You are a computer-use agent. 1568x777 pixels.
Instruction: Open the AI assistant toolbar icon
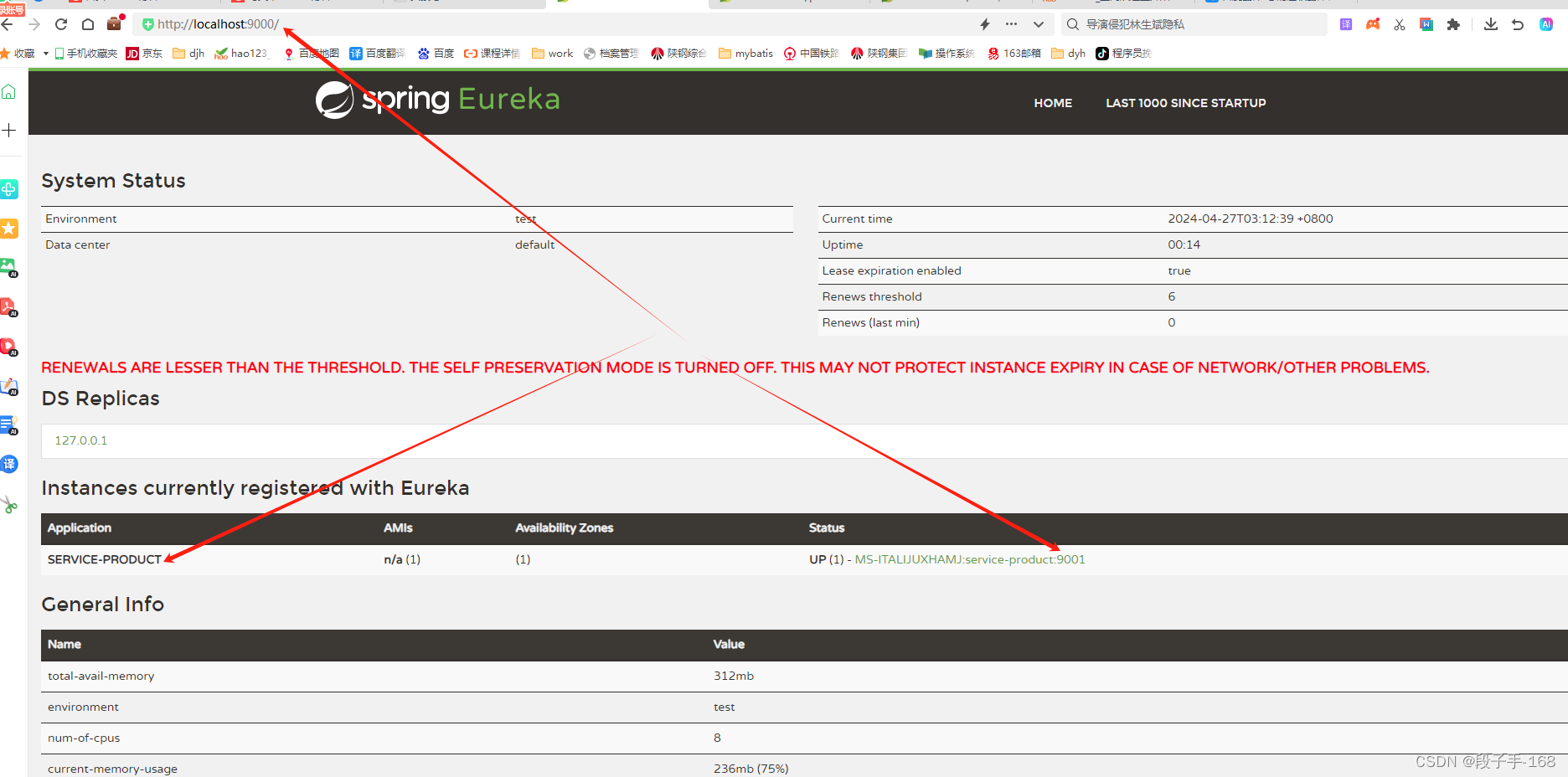pos(1546,24)
